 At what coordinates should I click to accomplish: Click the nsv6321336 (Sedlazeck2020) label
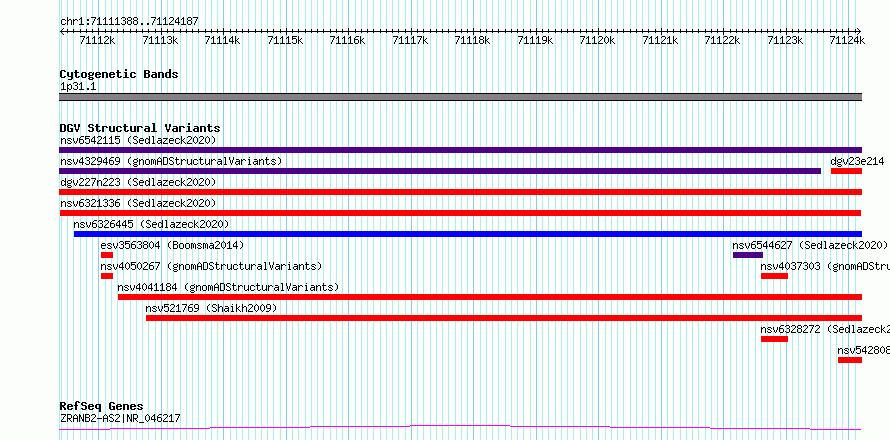point(138,203)
